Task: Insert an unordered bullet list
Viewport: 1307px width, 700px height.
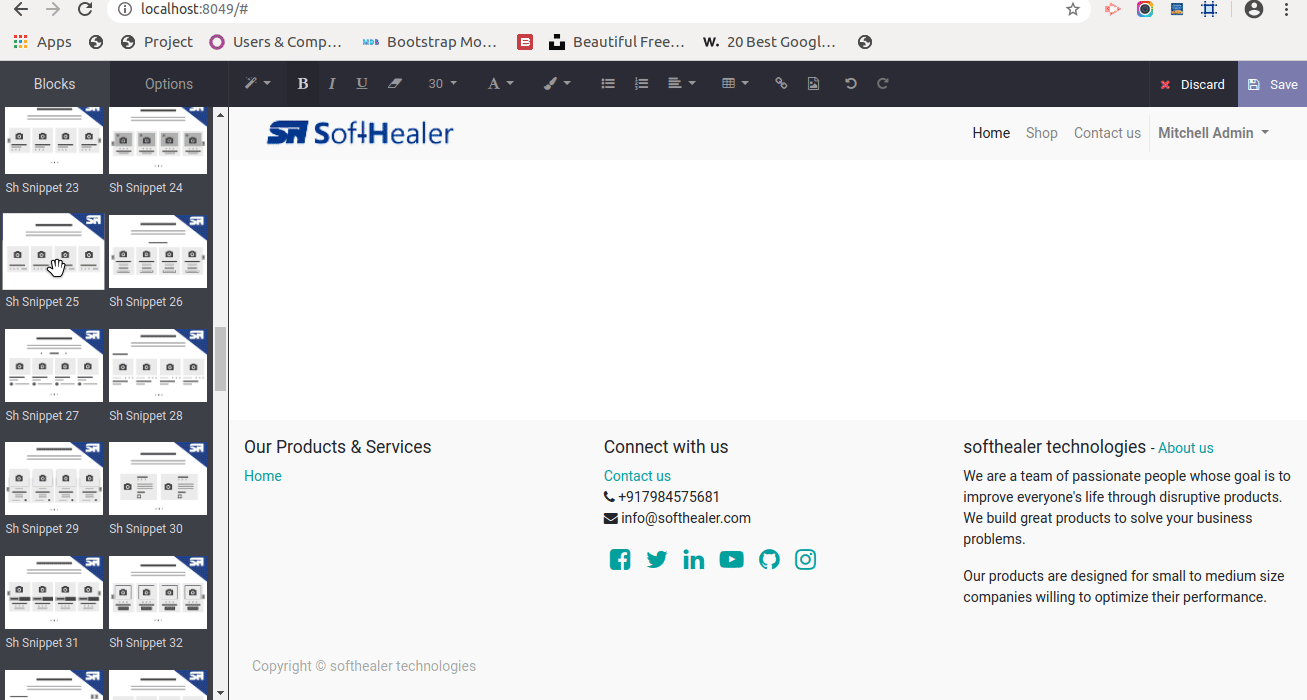Action: [x=607, y=84]
